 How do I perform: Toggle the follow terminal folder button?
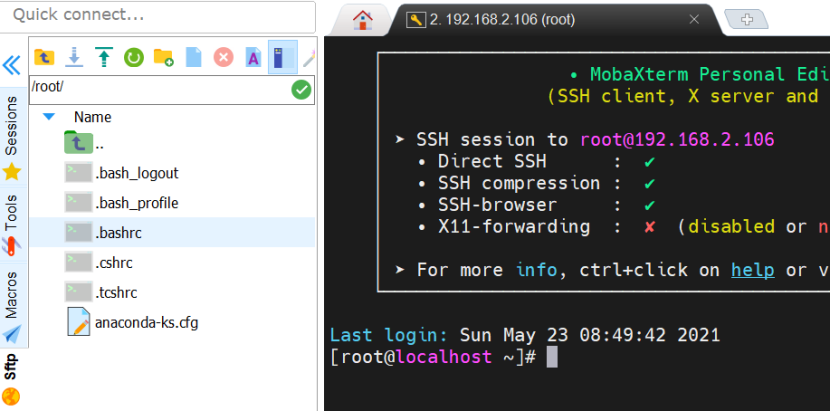[283, 57]
